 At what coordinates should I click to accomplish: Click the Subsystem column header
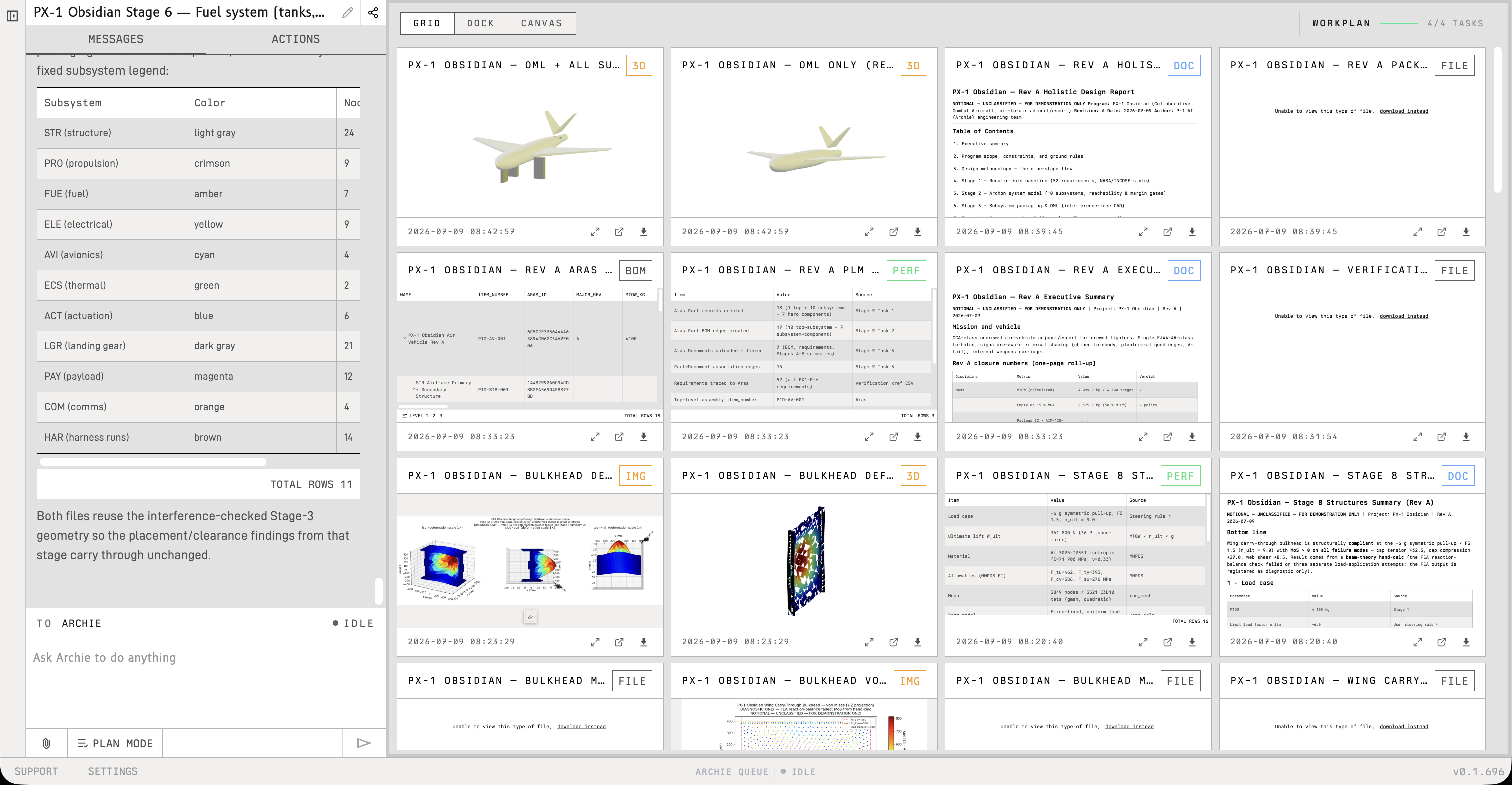click(112, 102)
